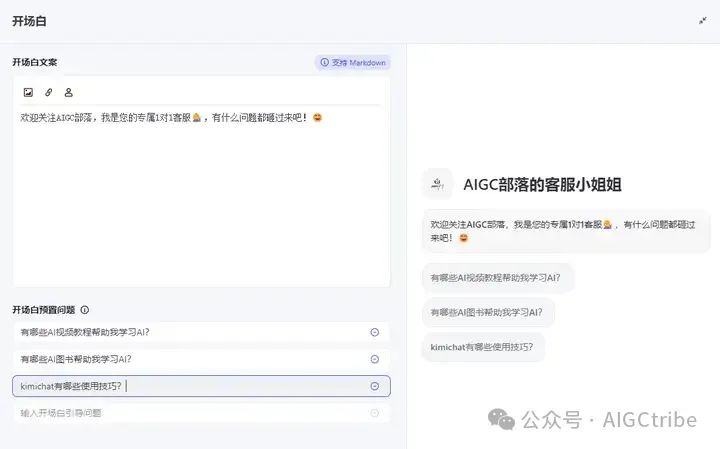Click the 支持 Markdown badge
The image size is (720, 449).
(352, 62)
